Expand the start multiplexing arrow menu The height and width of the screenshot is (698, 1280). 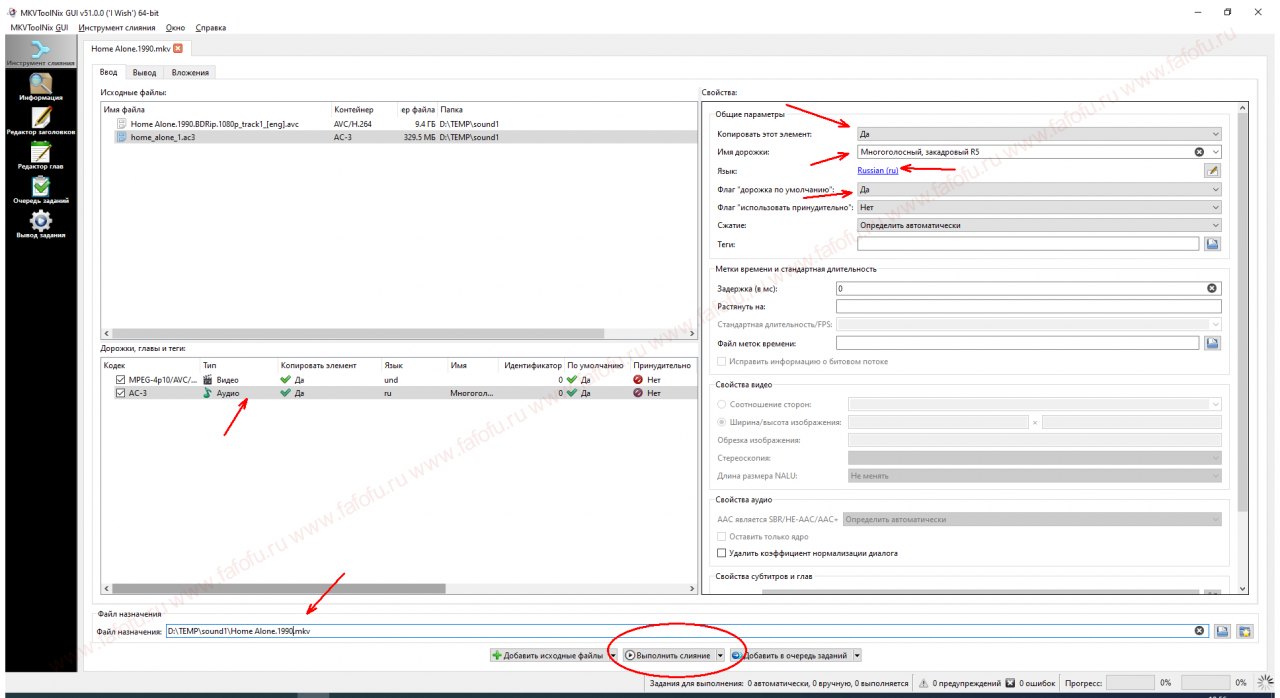click(x=720, y=656)
